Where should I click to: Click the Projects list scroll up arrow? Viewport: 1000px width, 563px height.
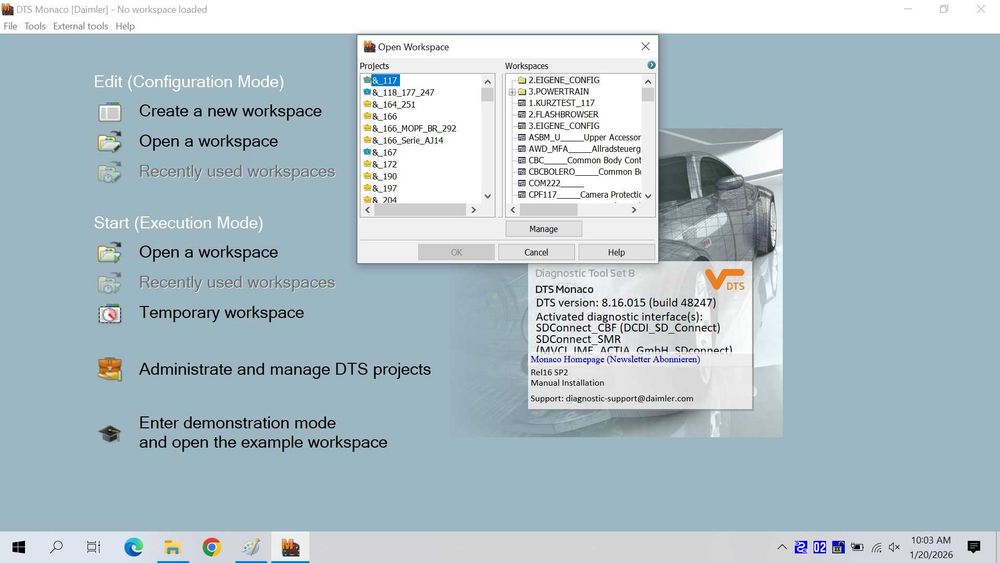(x=488, y=82)
